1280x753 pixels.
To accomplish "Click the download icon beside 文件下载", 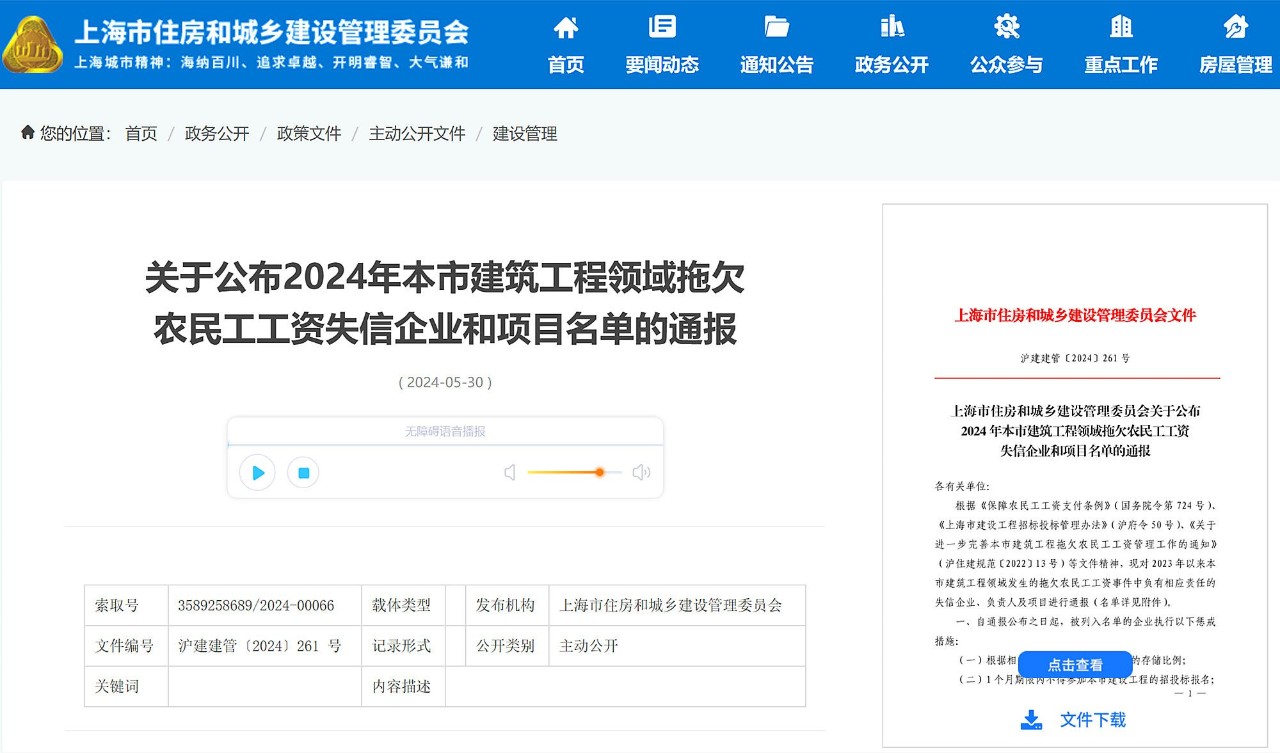I will click(x=1031, y=719).
